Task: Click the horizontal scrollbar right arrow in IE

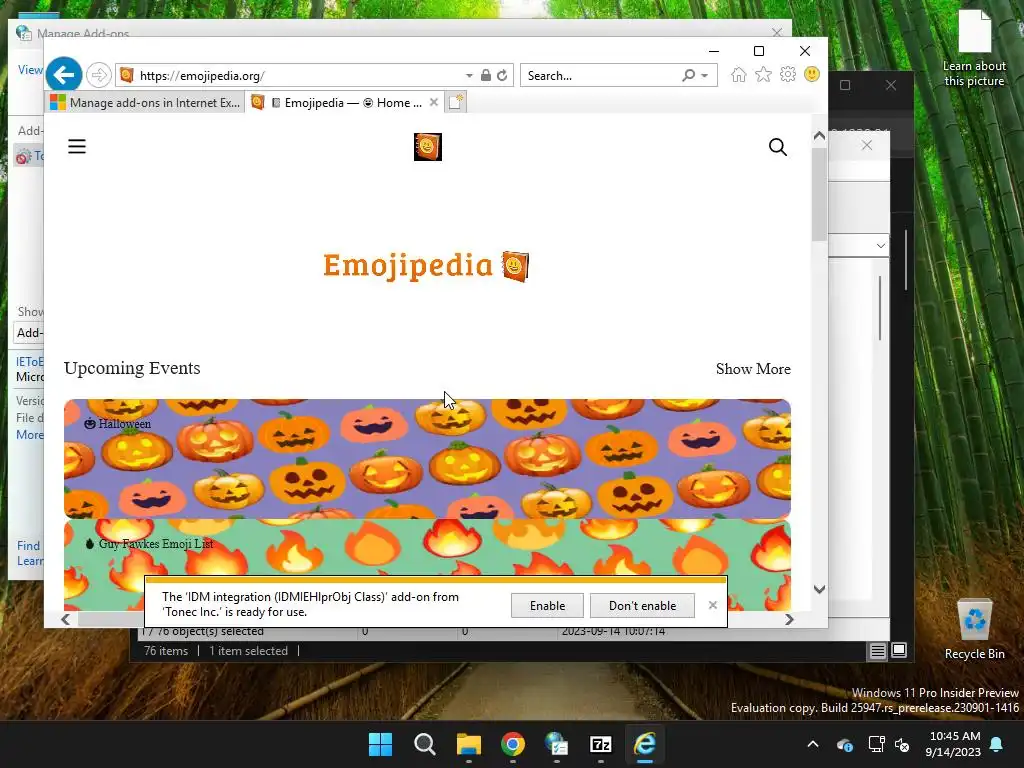Action: (789, 619)
